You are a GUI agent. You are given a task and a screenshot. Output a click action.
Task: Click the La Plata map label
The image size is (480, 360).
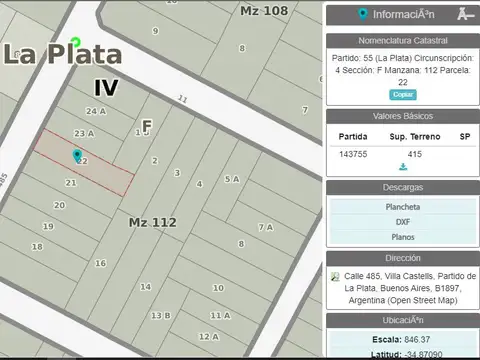[x=62, y=54]
